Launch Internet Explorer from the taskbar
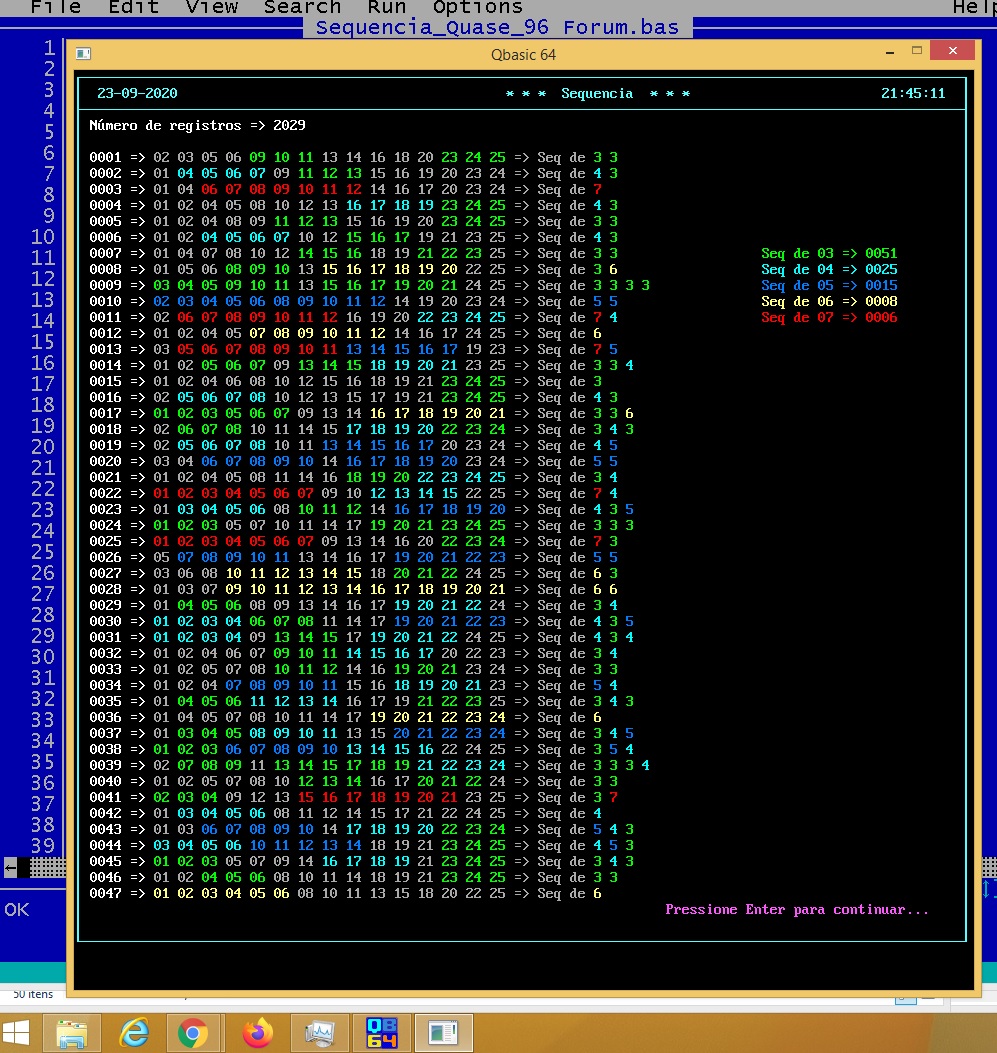Screen dimensions: 997x1053 coord(134,1032)
